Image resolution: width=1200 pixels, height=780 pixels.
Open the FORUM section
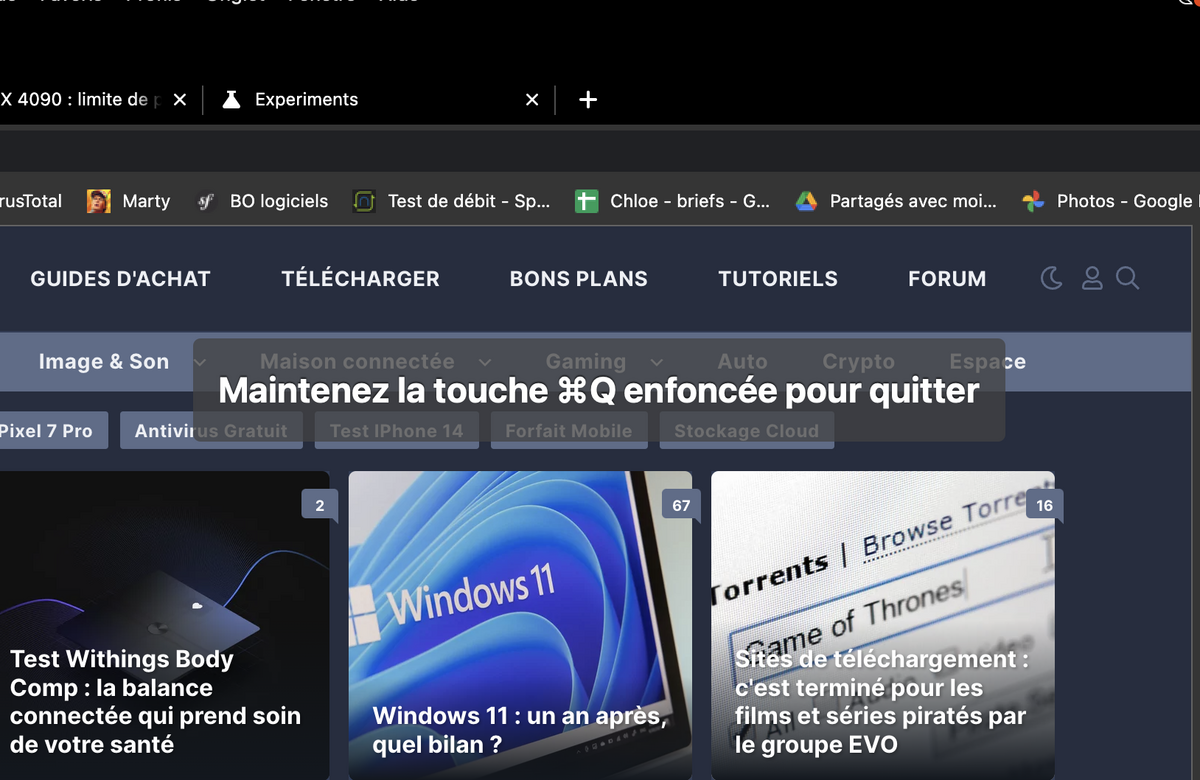coord(947,279)
